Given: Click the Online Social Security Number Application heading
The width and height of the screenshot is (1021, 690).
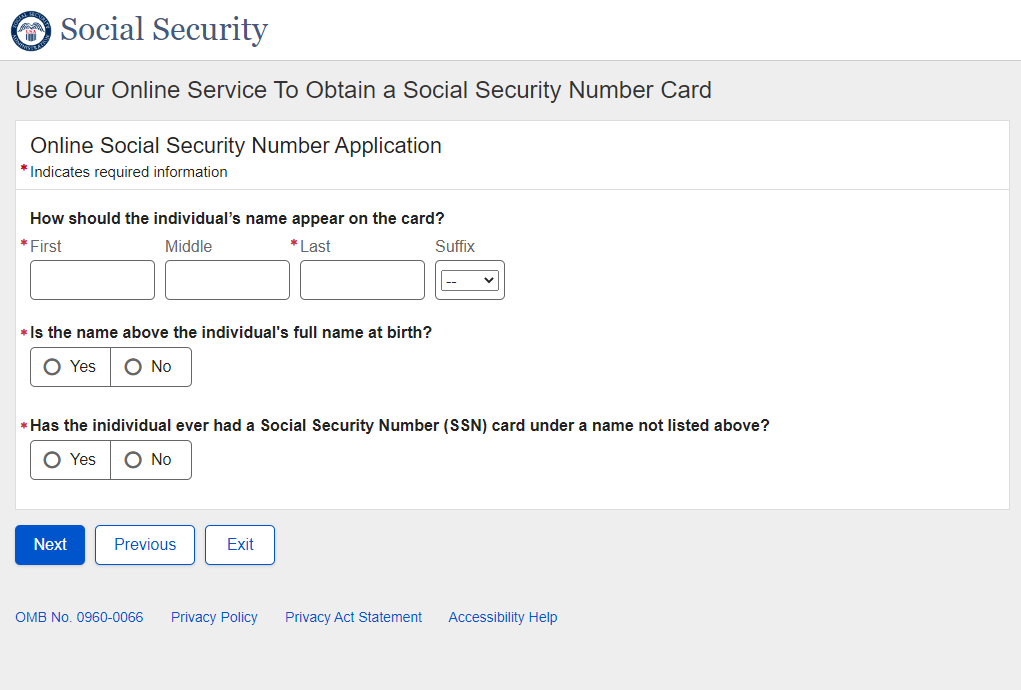Looking at the screenshot, I should pos(236,146).
